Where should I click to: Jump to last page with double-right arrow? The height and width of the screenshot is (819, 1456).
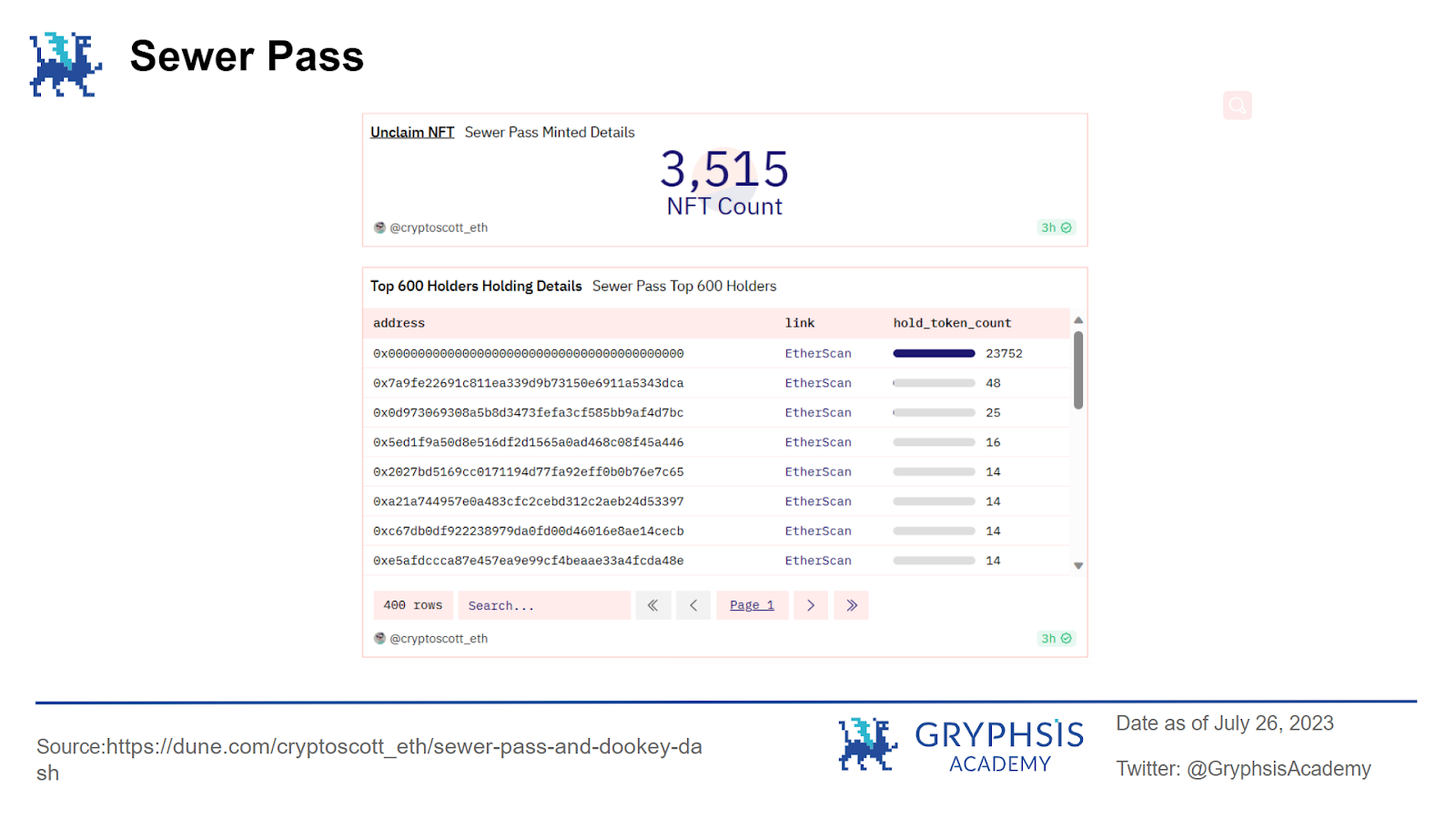point(852,605)
